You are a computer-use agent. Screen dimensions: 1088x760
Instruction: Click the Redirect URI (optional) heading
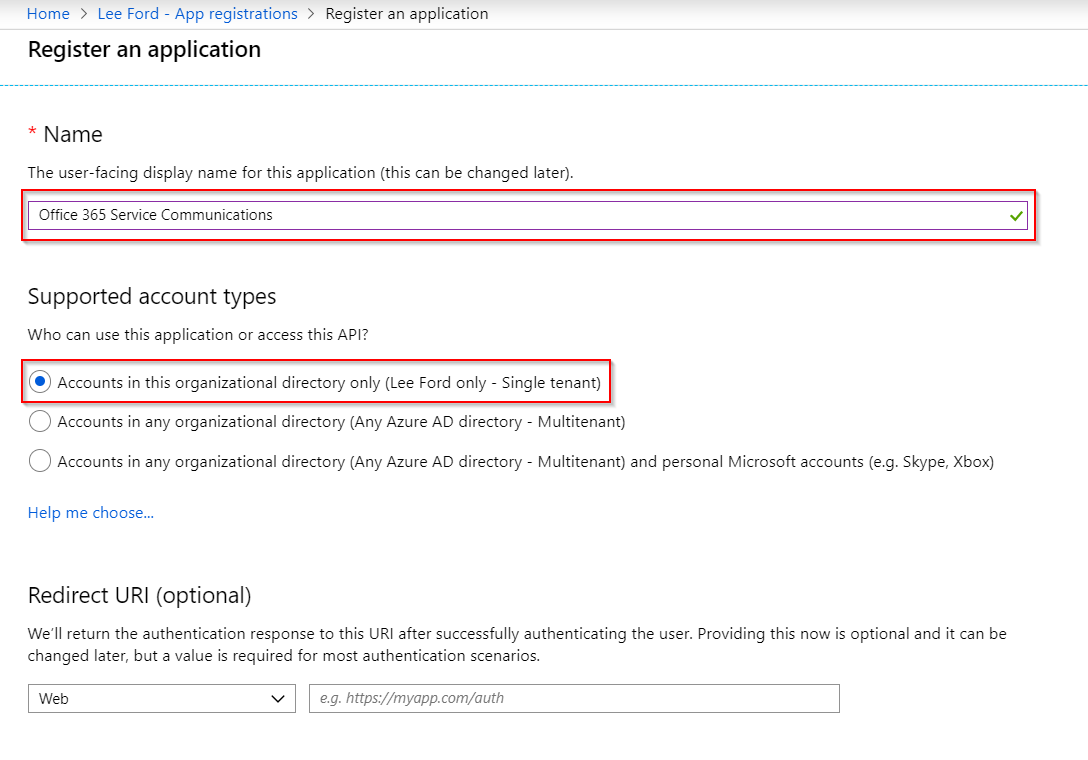[x=139, y=596]
